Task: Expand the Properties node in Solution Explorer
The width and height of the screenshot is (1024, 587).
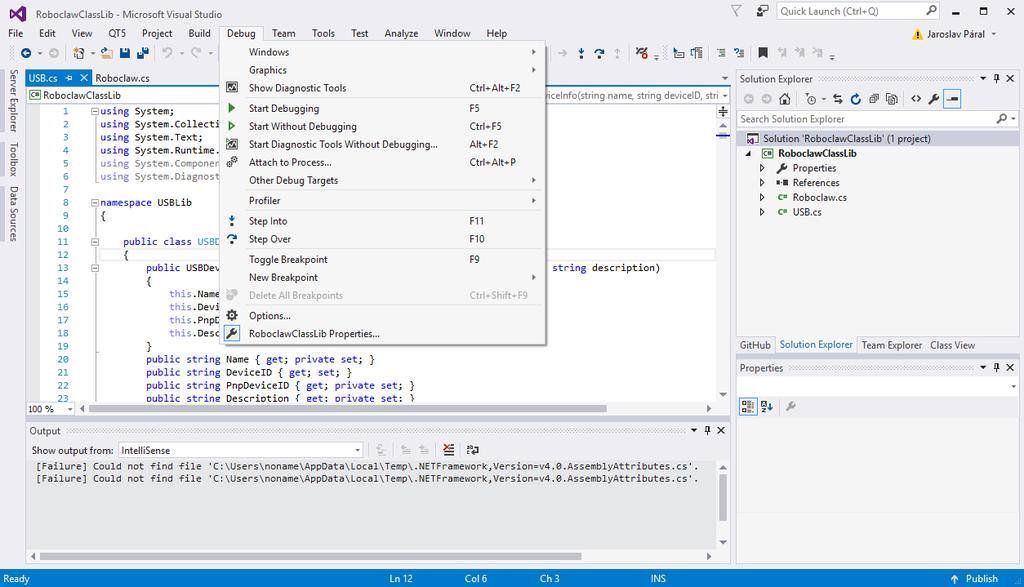Action: click(762, 168)
